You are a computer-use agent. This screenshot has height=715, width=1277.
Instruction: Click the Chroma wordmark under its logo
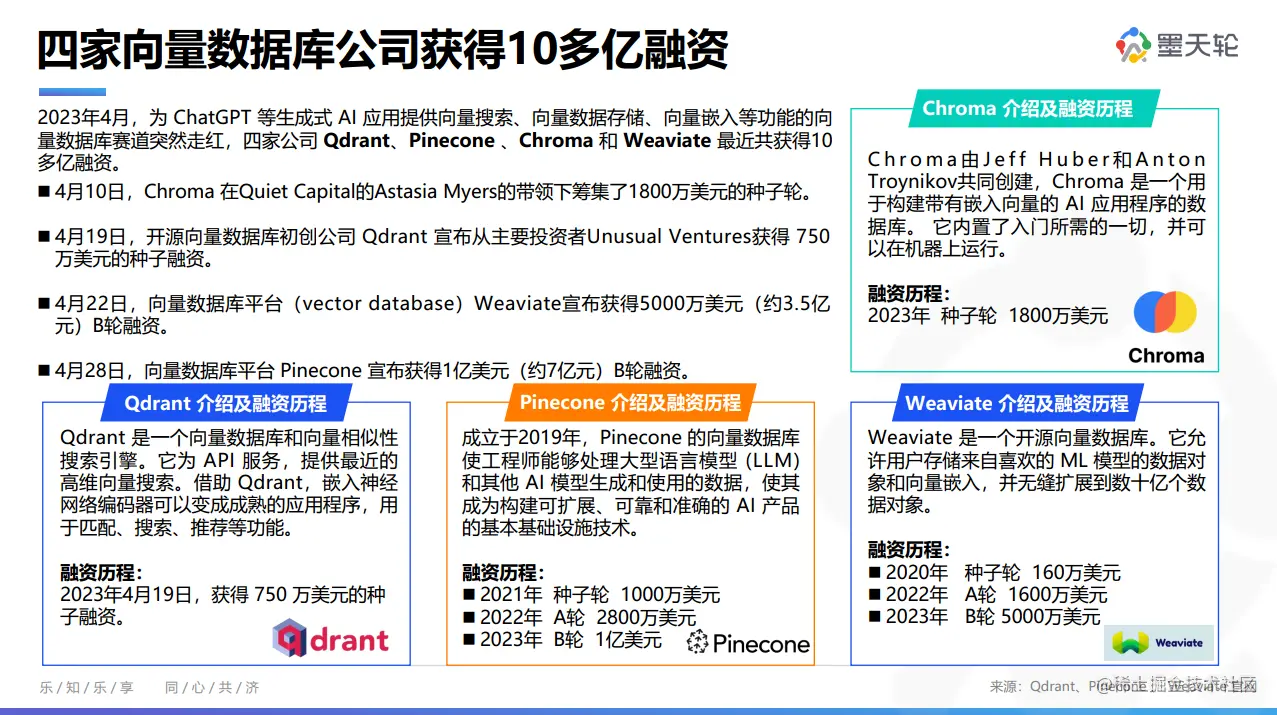(1166, 355)
